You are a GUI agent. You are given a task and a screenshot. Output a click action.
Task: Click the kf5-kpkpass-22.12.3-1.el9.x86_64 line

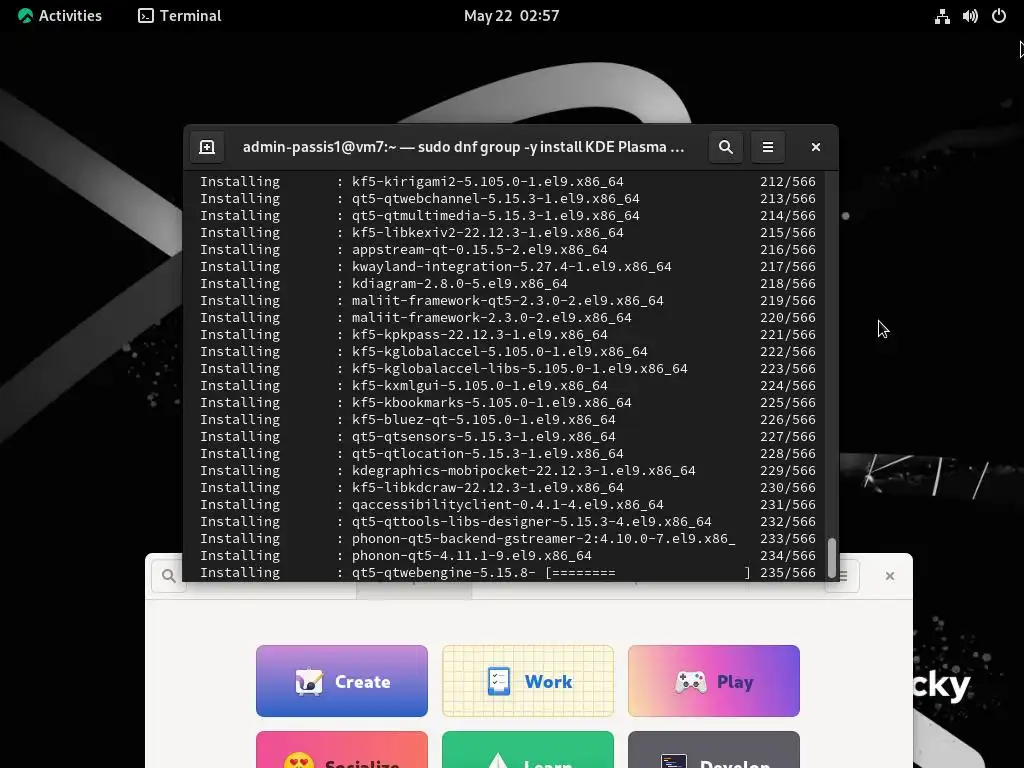tap(507, 334)
